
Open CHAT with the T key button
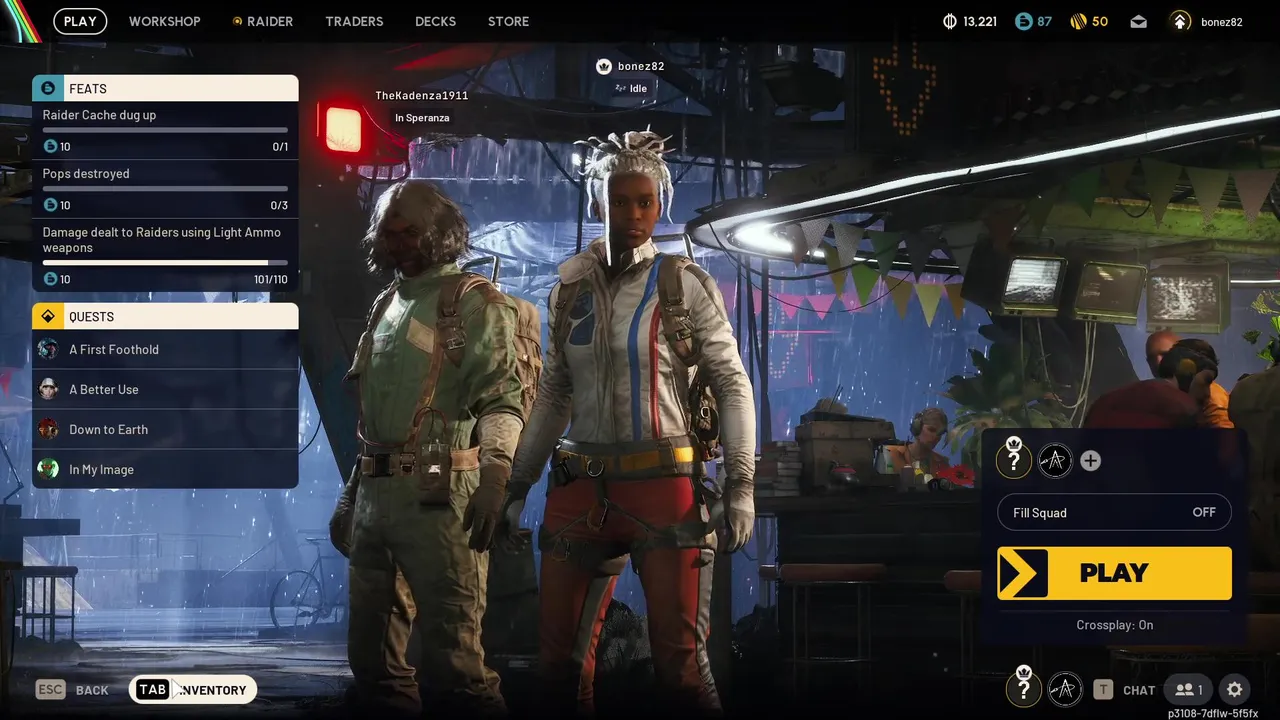[x=1124, y=690]
